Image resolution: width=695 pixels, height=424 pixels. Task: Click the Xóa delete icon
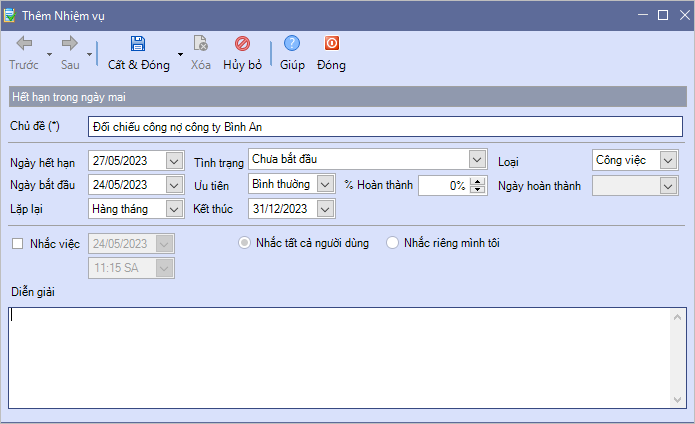(201, 44)
